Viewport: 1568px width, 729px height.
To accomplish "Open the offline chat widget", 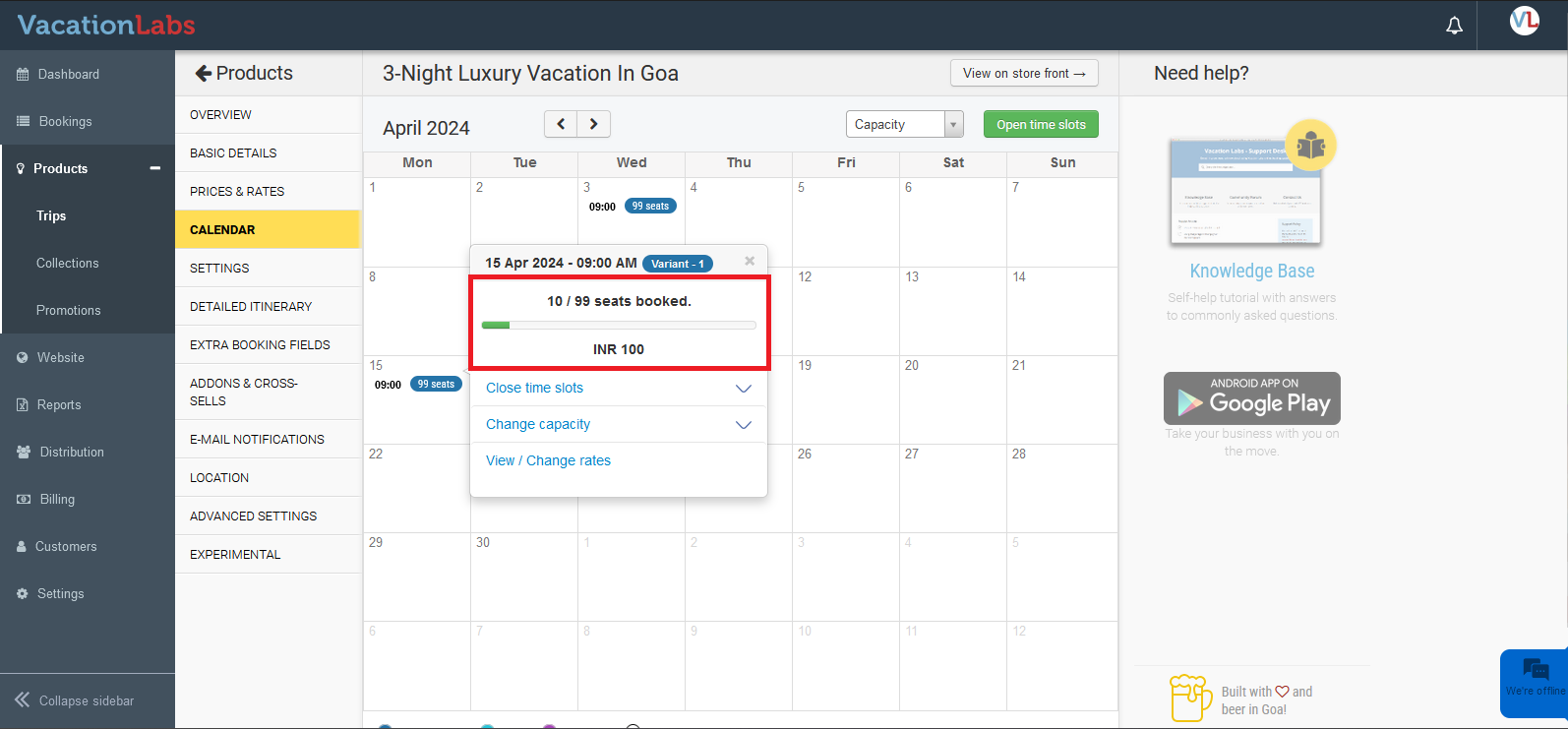I will click(1534, 677).
